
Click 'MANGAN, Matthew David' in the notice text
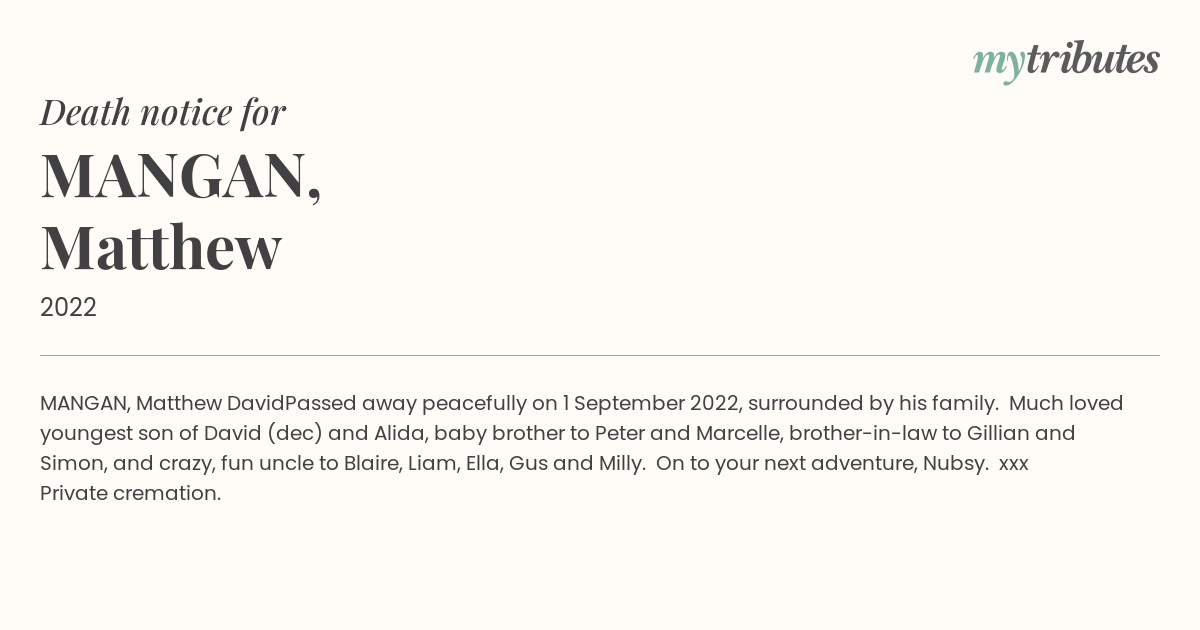[x=162, y=403]
